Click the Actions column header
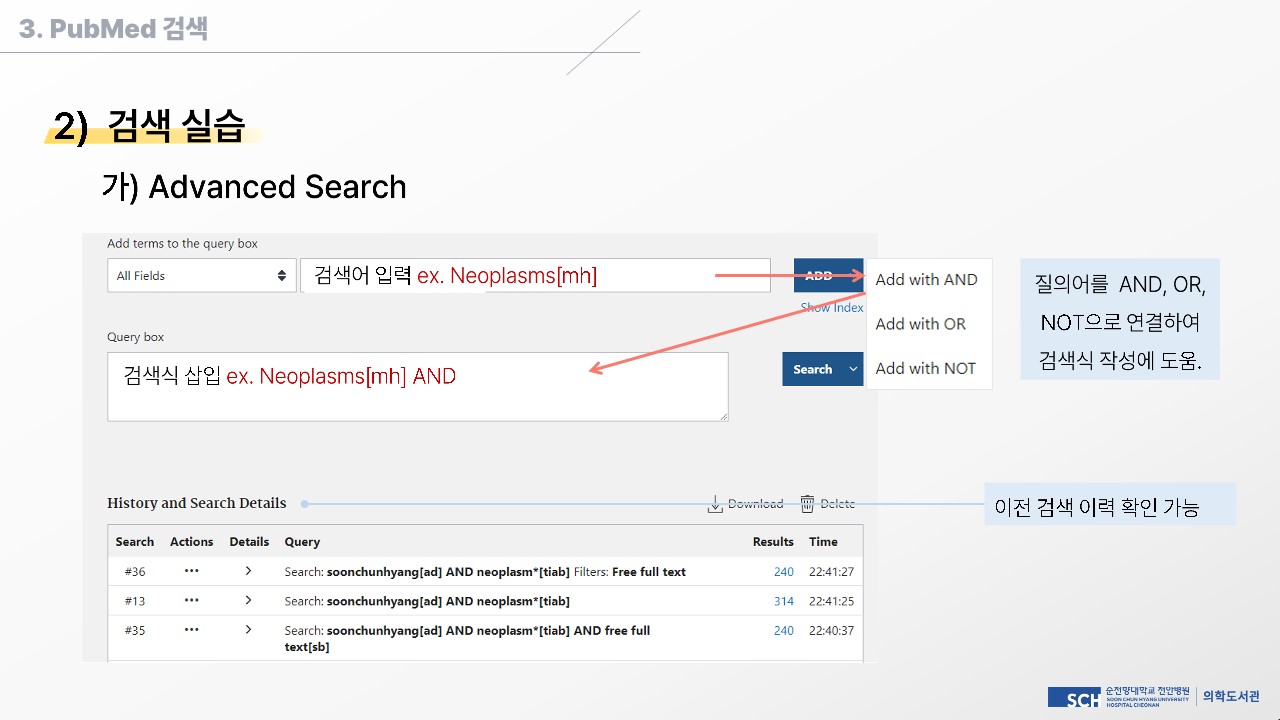This screenshot has height=720, width=1280. point(191,542)
